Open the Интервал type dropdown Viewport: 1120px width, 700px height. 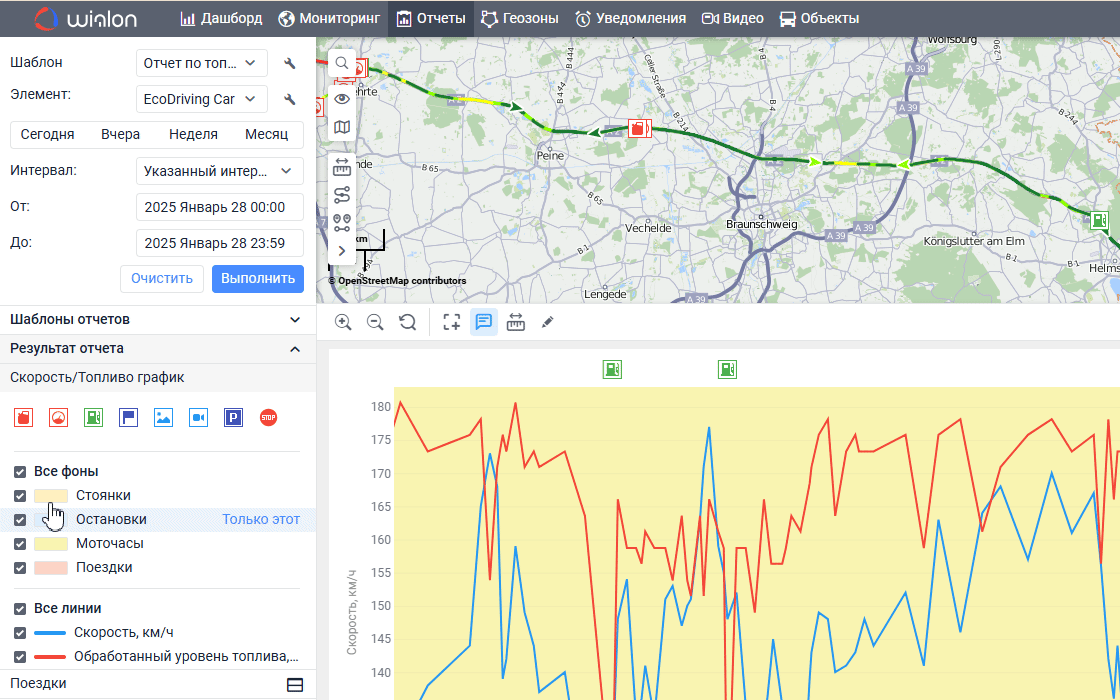(x=219, y=171)
